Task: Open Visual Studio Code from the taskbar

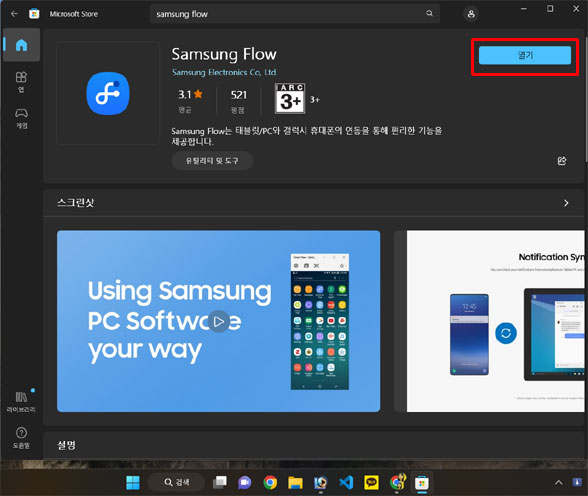Action: tap(346, 483)
